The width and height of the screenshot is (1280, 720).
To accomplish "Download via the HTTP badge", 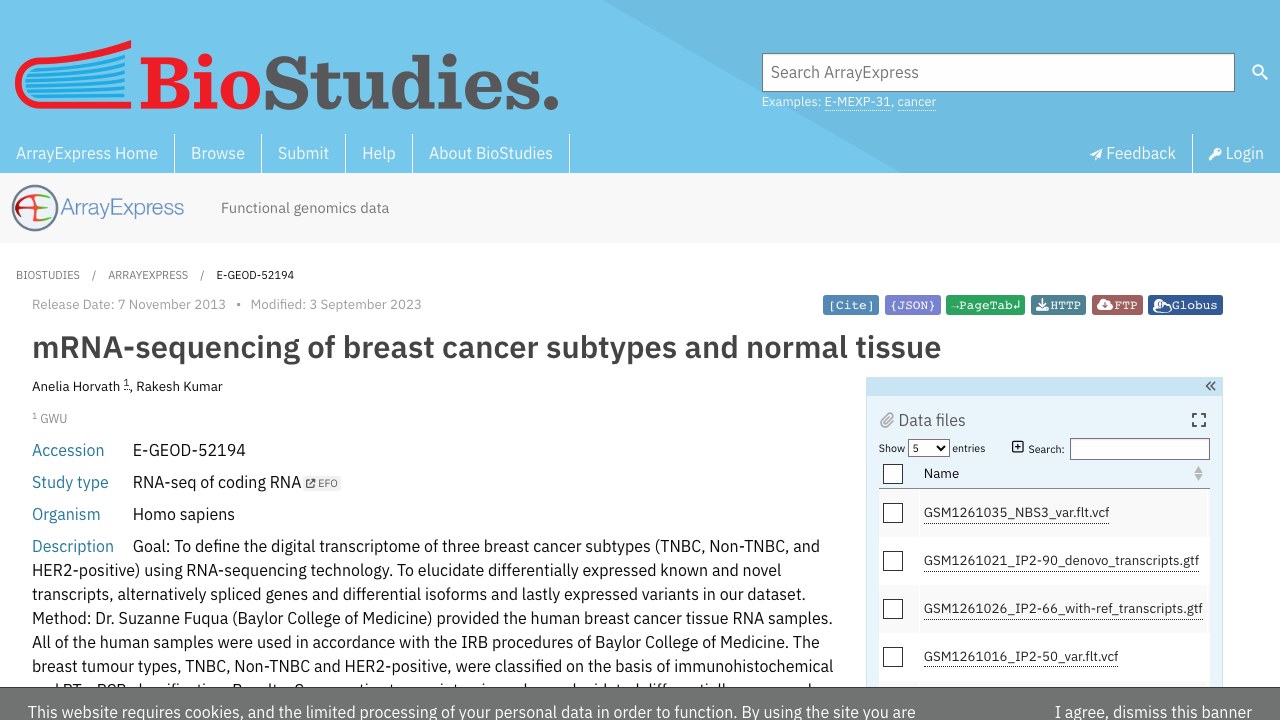I will (x=1058, y=305).
